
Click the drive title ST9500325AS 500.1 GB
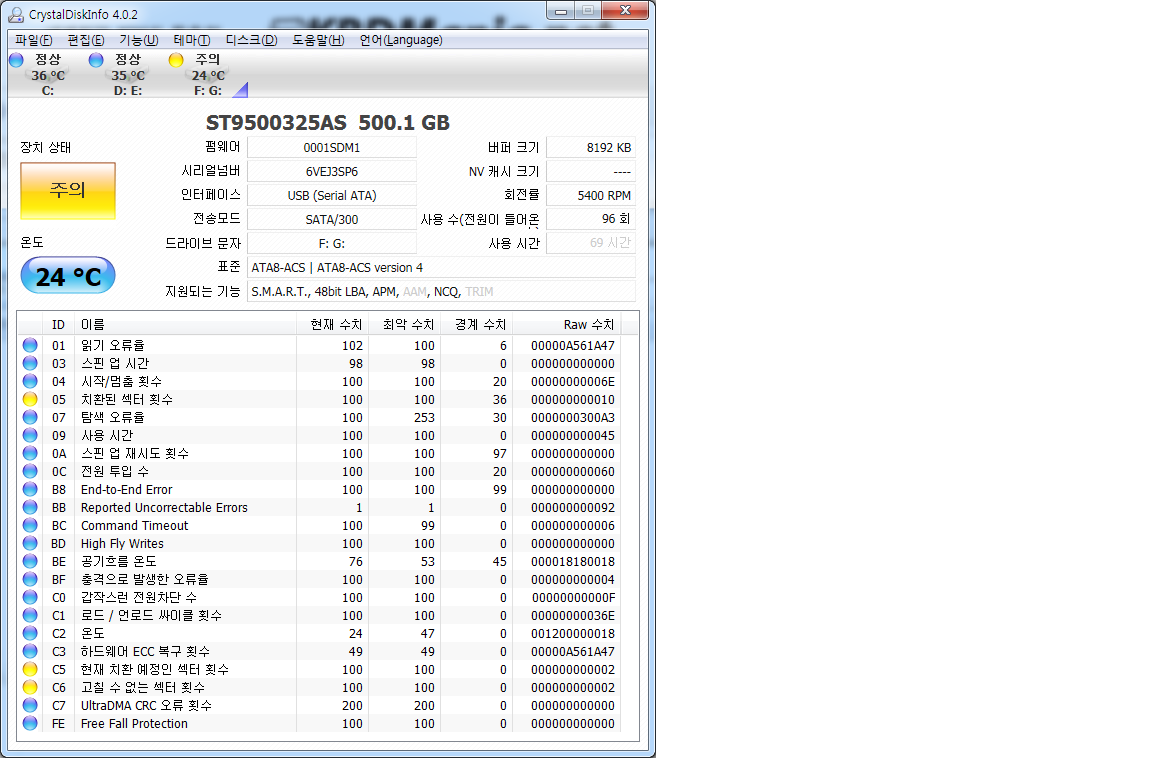328,123
